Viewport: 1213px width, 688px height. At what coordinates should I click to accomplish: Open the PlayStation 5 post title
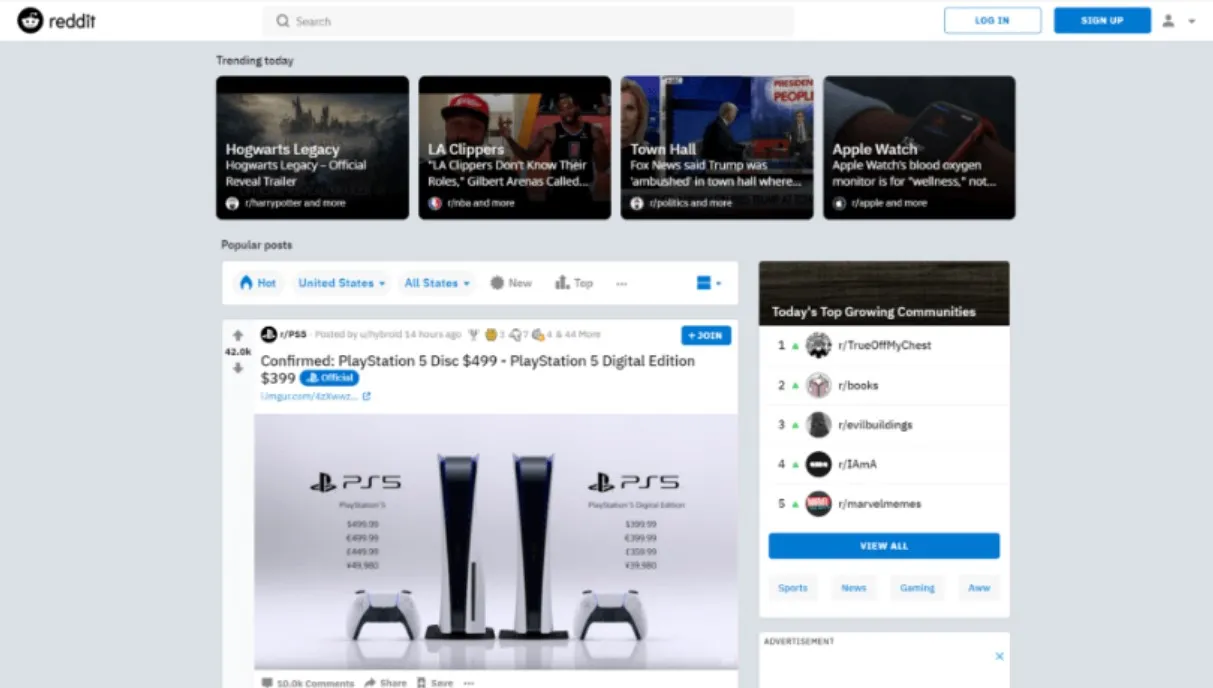[478, 369]
